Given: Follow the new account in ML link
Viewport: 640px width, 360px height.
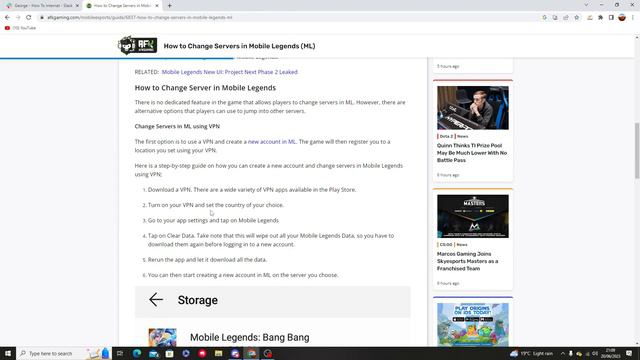Looking at the screenshot, I should pyautogui.click(x=272, y=142).
